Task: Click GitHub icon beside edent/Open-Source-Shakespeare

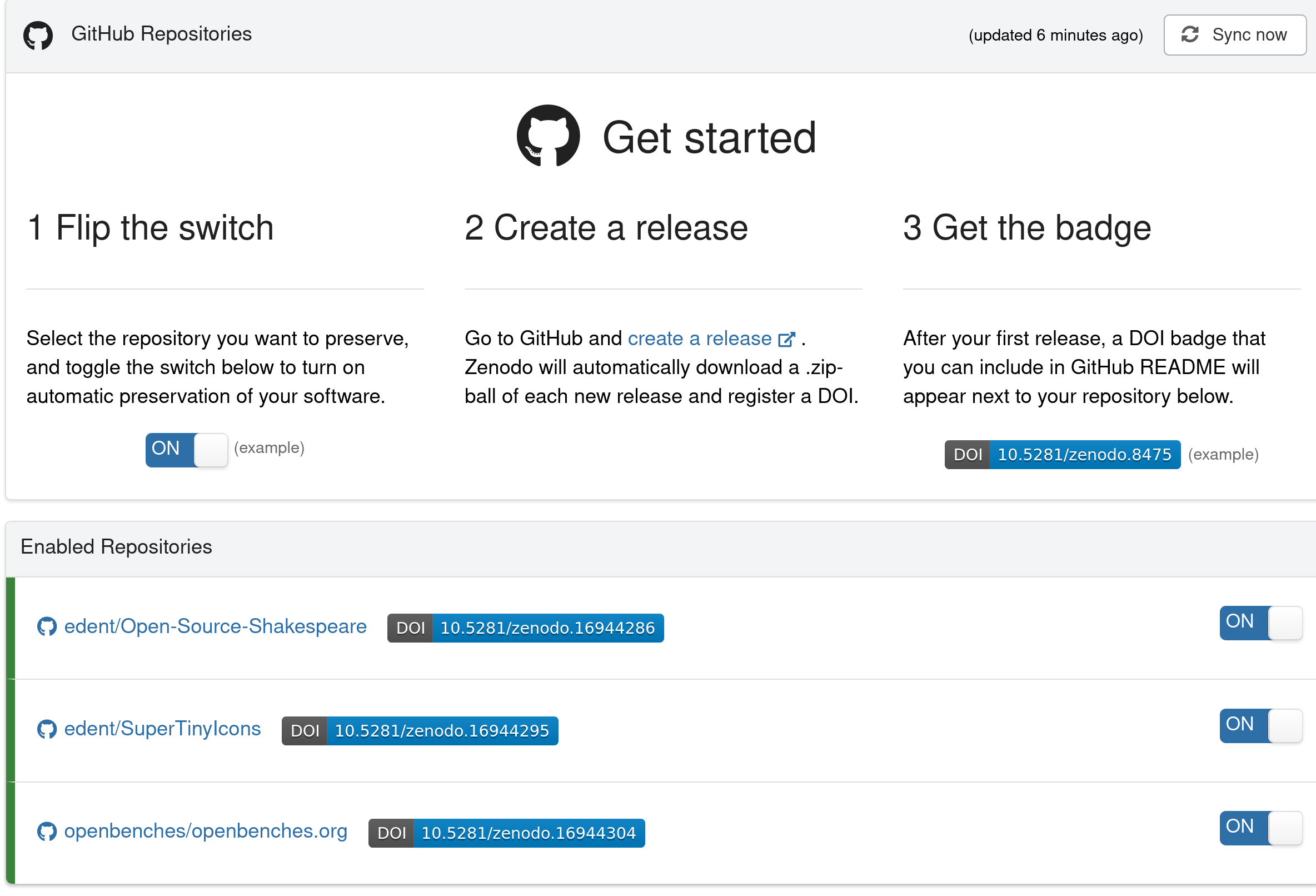Action: point(47,627)
